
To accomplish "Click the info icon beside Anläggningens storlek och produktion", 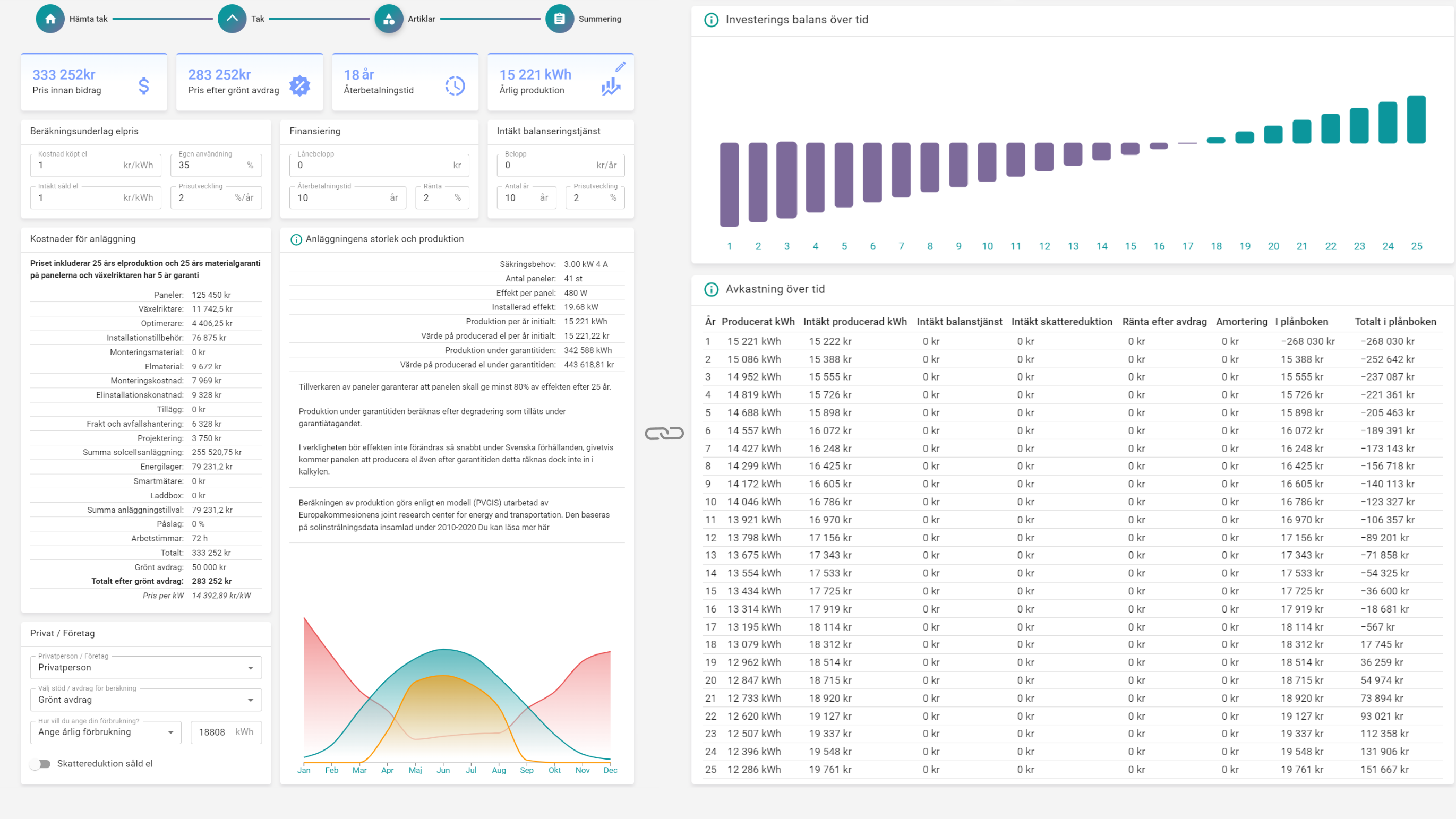I will pos(296,239).
